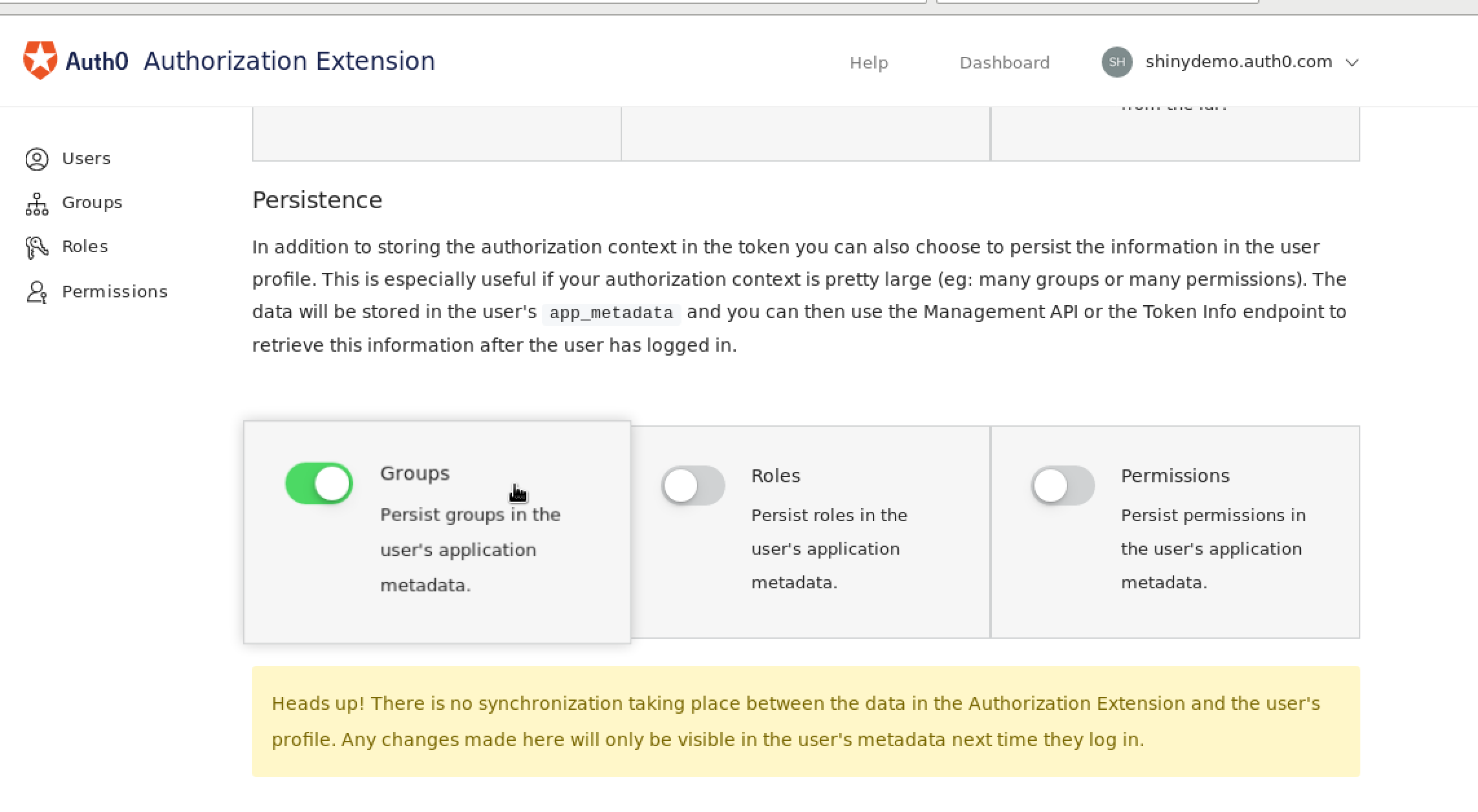Click the Groups hierarchy sidebar icon
This screenshot has height=812, width=1478.
pyautogui.click(x=37, y=204)
